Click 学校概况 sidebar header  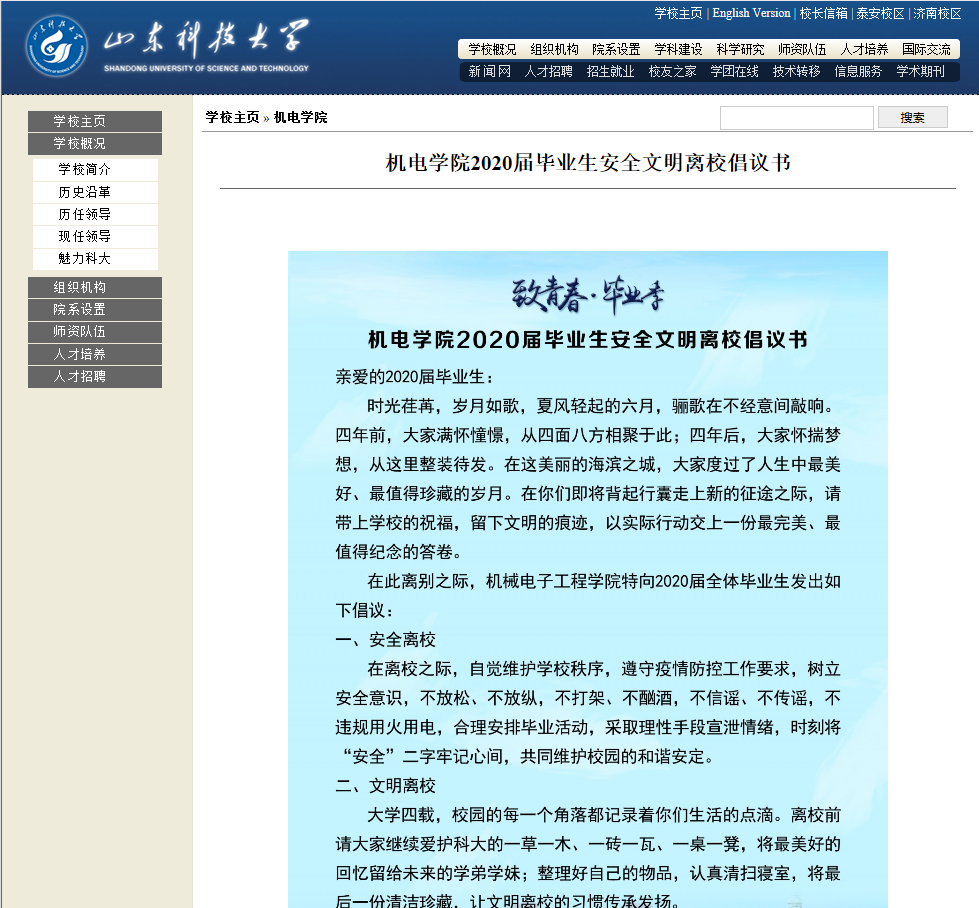[x=95, y=144]
